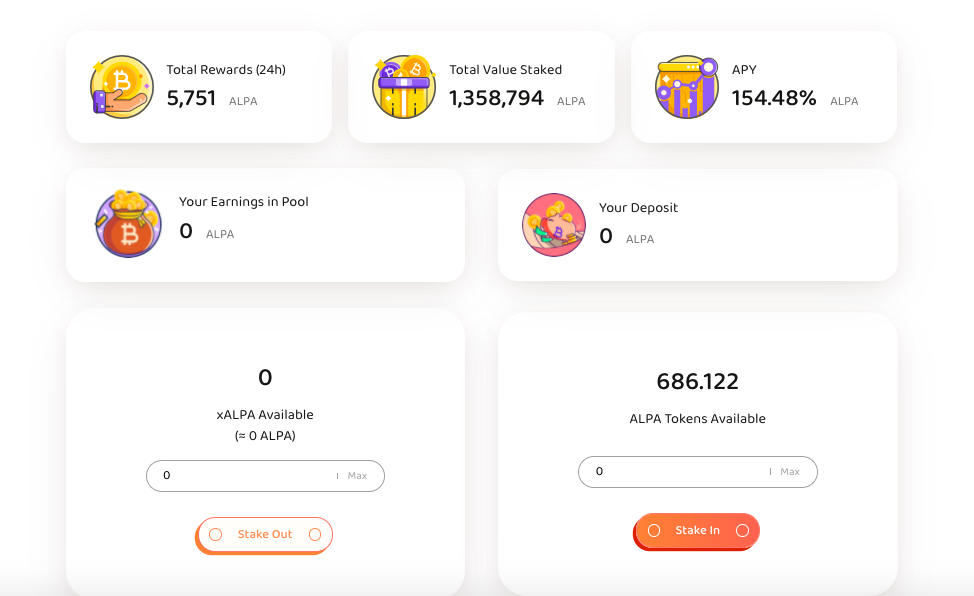Click the Stake In button
974x596 pixels.
697,531
